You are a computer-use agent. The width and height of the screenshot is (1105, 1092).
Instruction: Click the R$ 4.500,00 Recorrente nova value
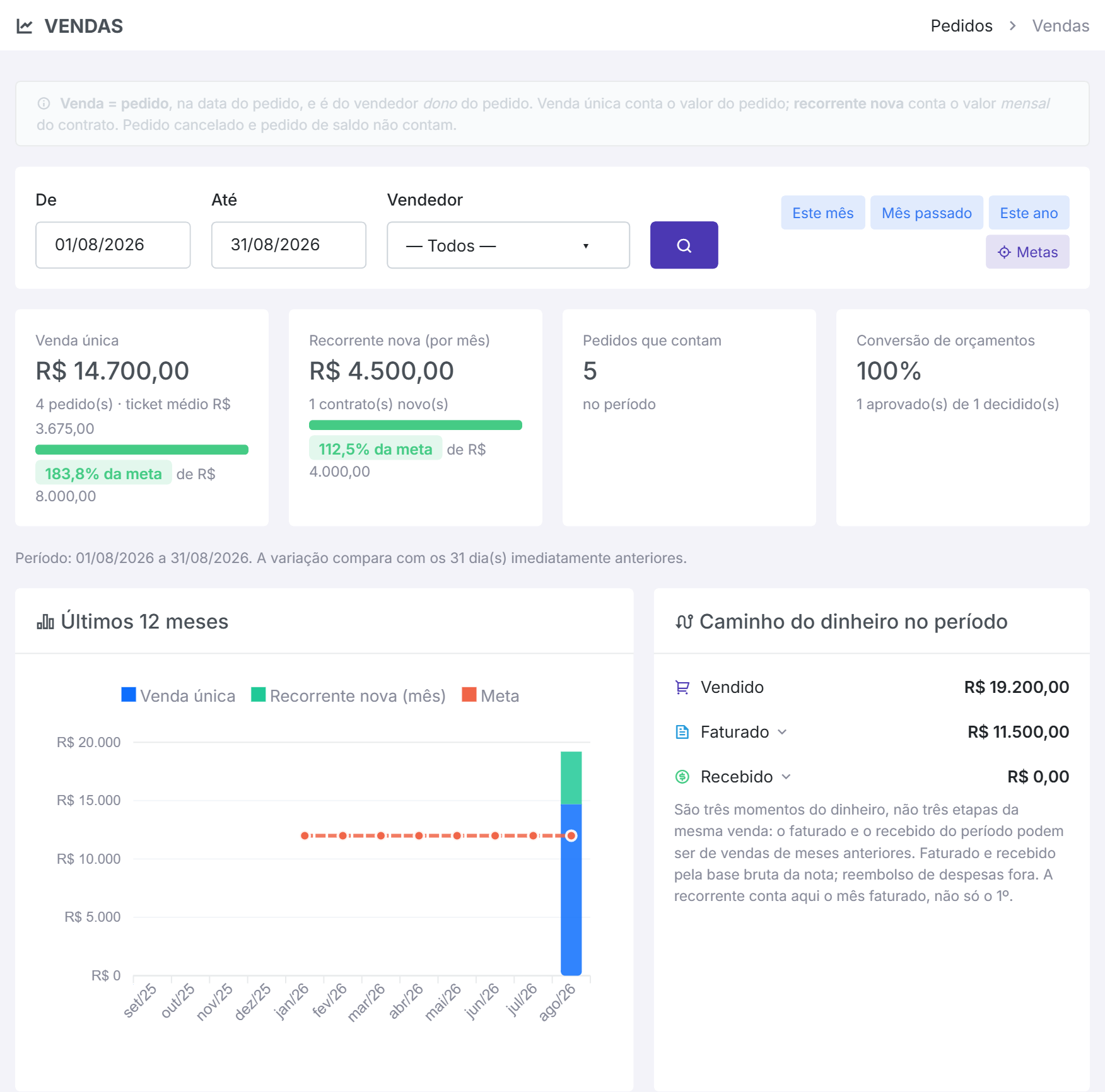pyautogui.click(x=382, y=371)
